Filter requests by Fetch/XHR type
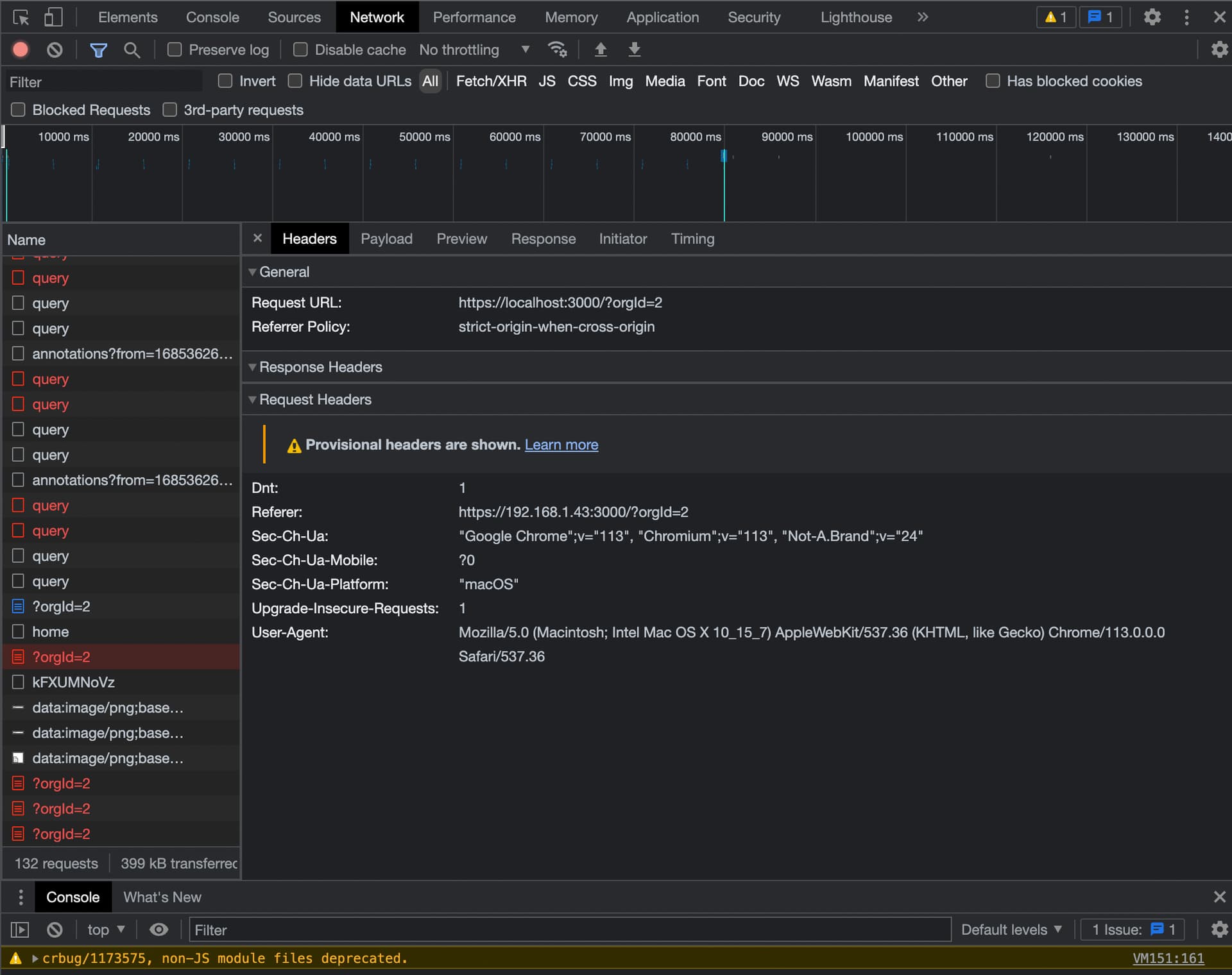Screen dimensions: 1232x975 (491, 81)
